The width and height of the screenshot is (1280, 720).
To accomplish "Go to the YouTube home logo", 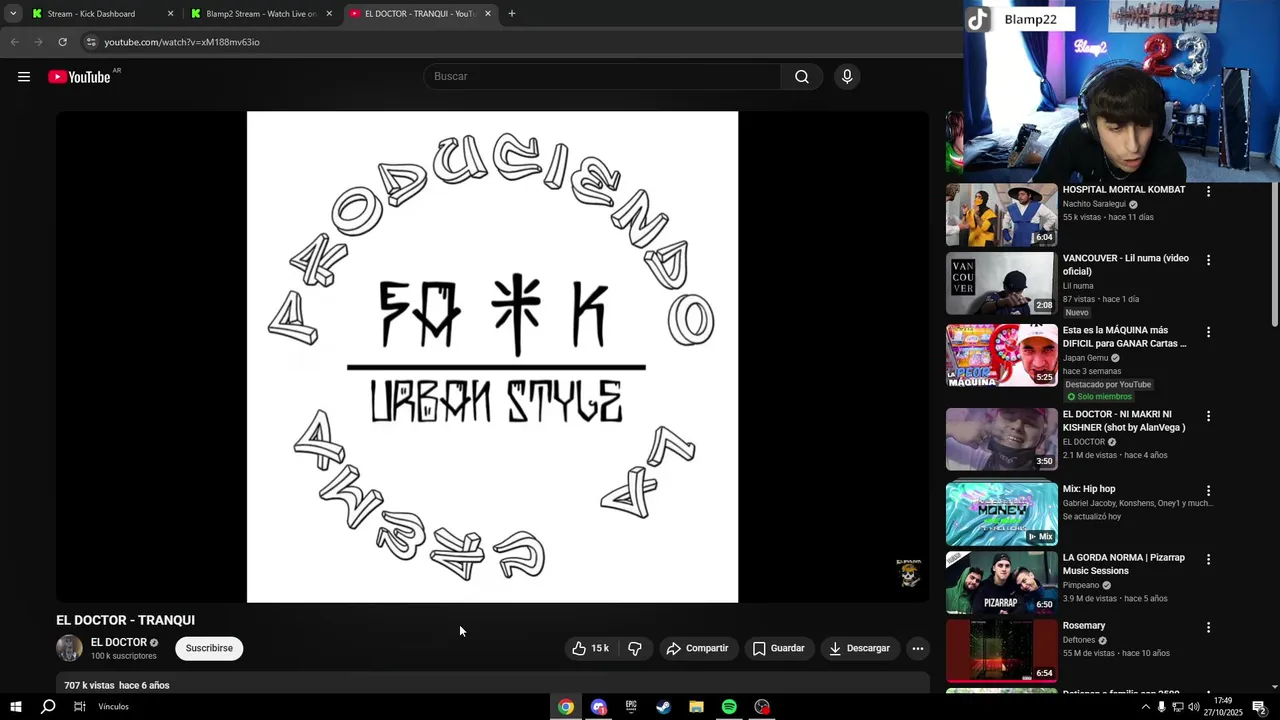I will [79, 77].
